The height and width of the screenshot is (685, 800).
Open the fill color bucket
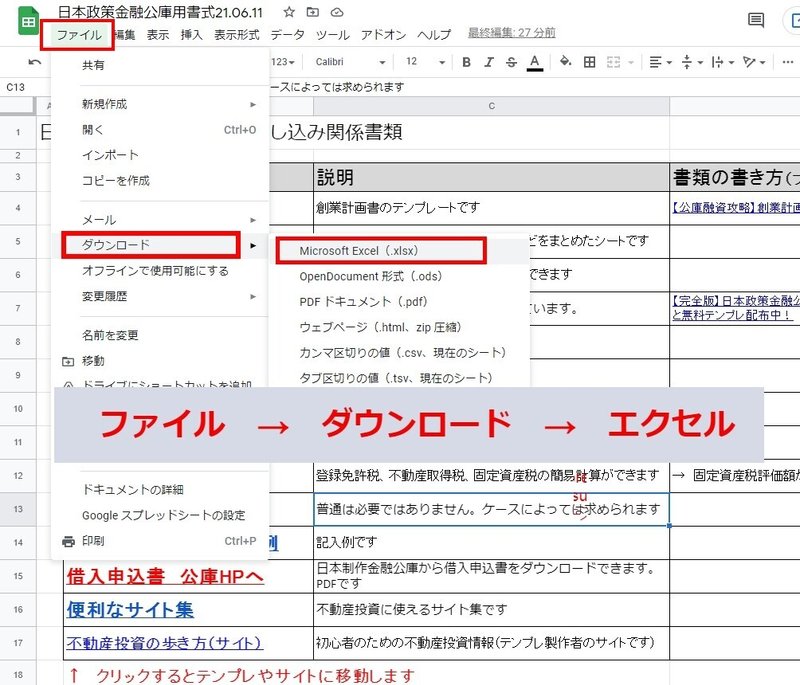pyautogui.click(x=565, y=62)
